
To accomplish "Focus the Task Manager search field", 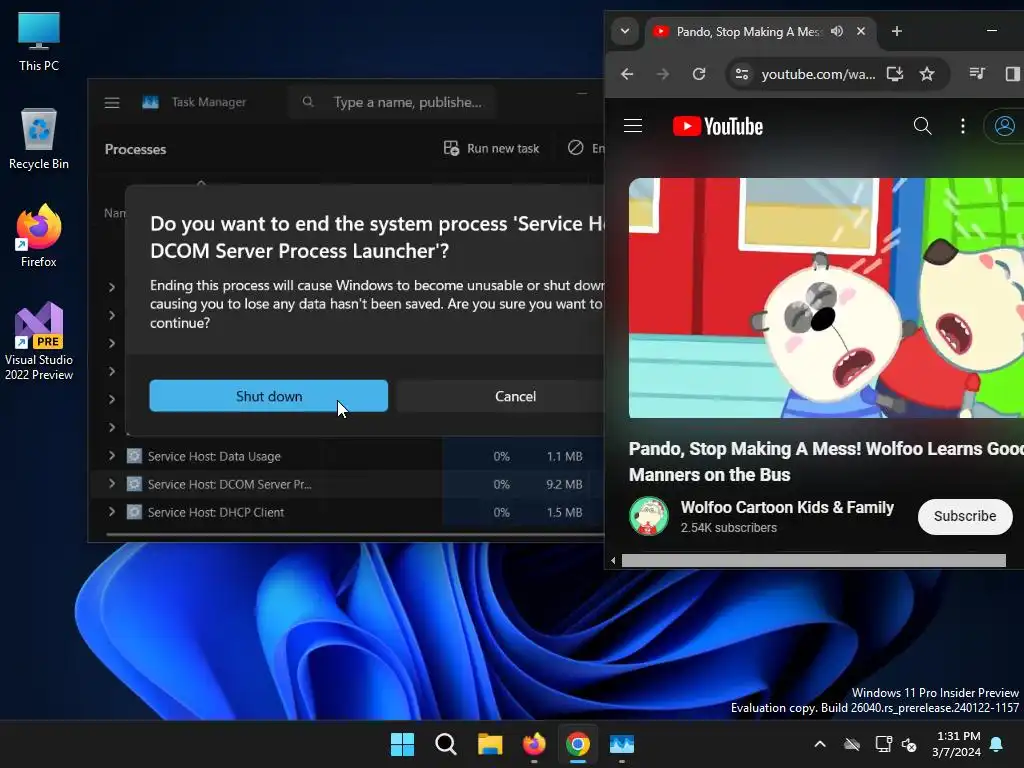I will [393, 103].
